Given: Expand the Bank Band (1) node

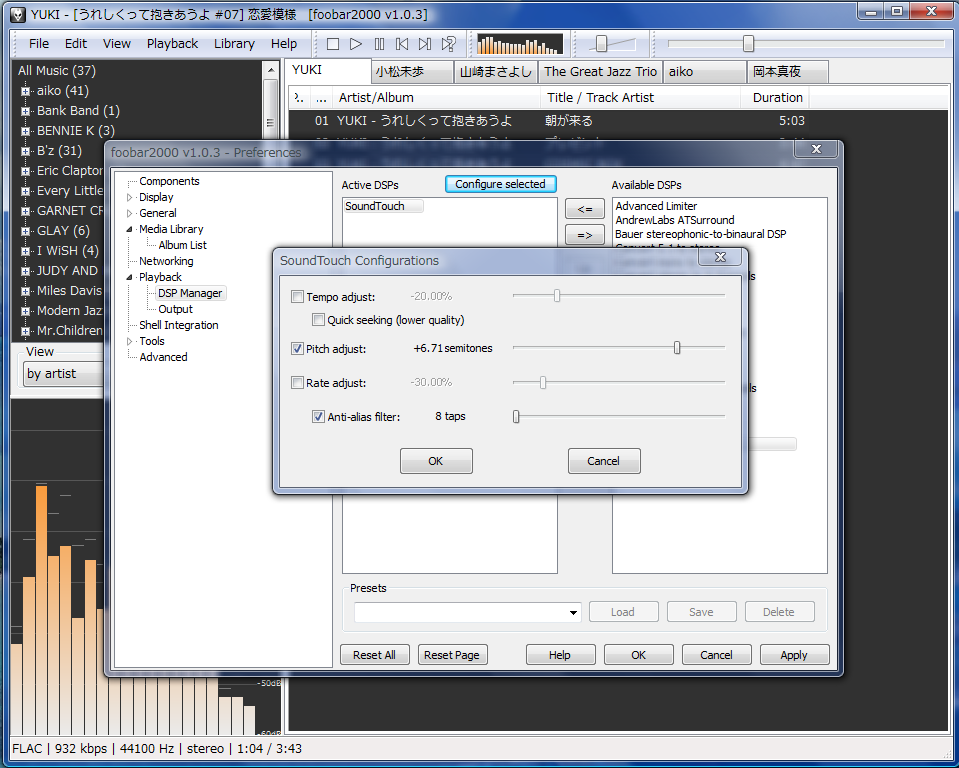Looking at the screenshot, I should pyautogui.click(x=25, y=111).
